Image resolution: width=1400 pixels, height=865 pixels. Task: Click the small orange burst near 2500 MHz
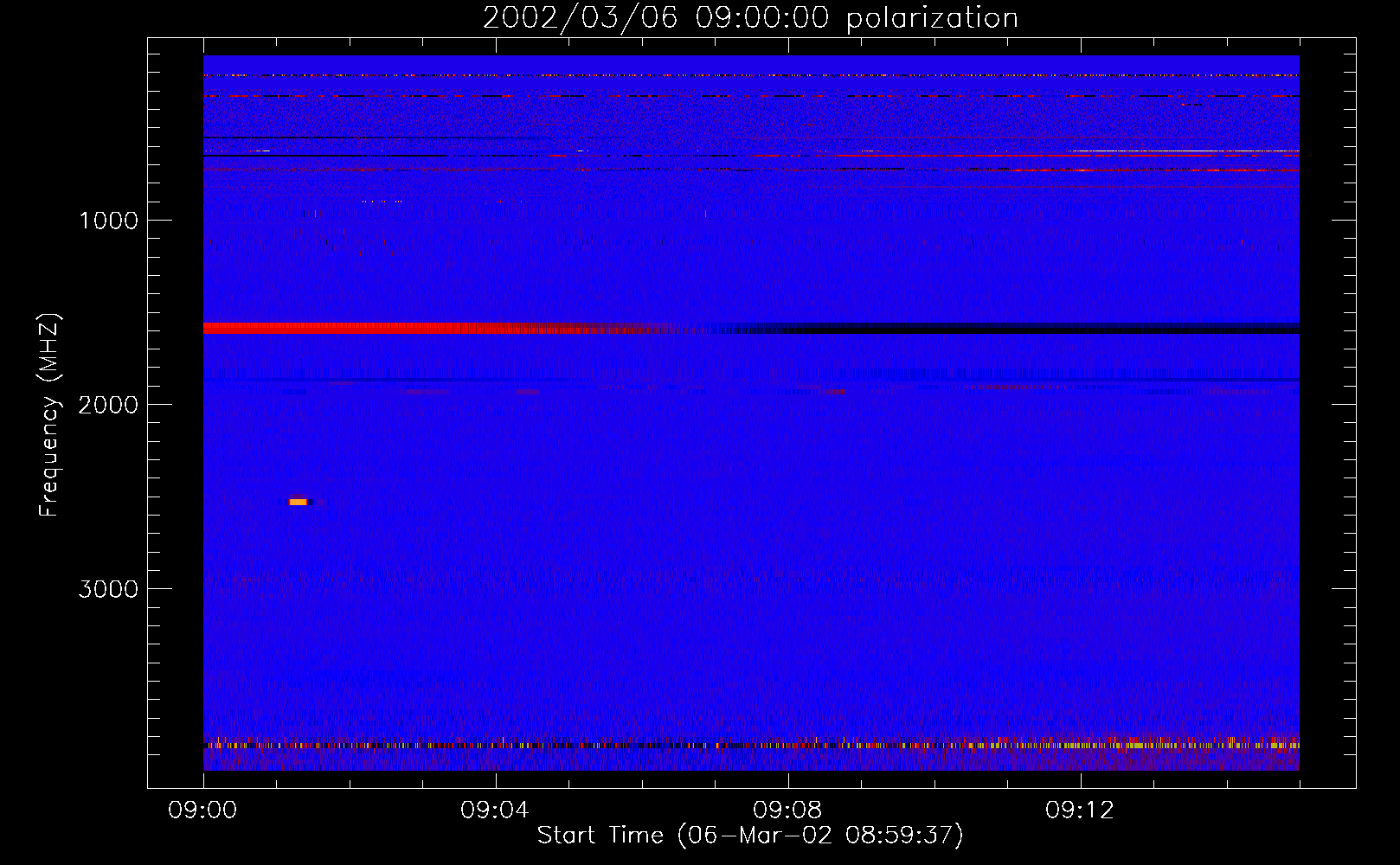(299, 502)
